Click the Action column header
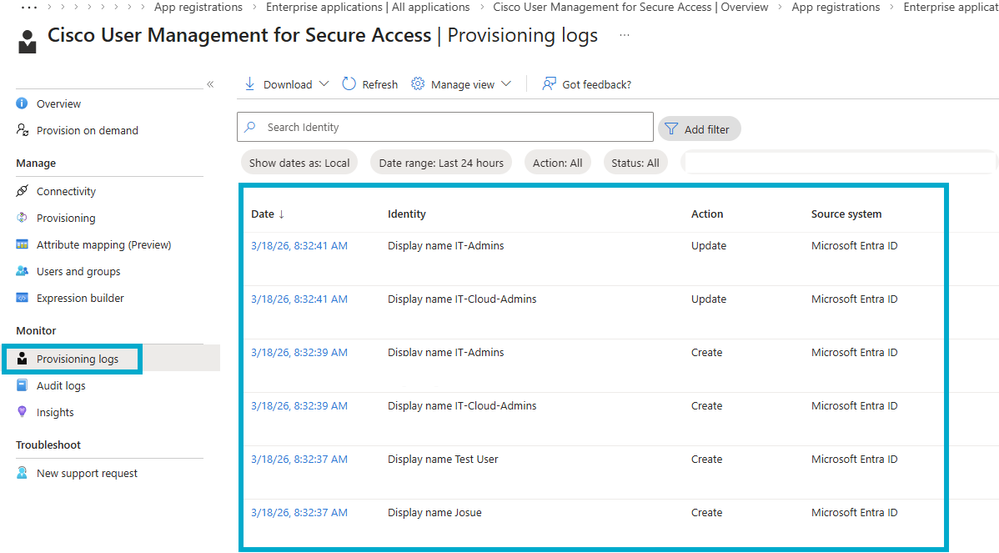The width and height of the screenshot is (999, 553). pos(707,214)
